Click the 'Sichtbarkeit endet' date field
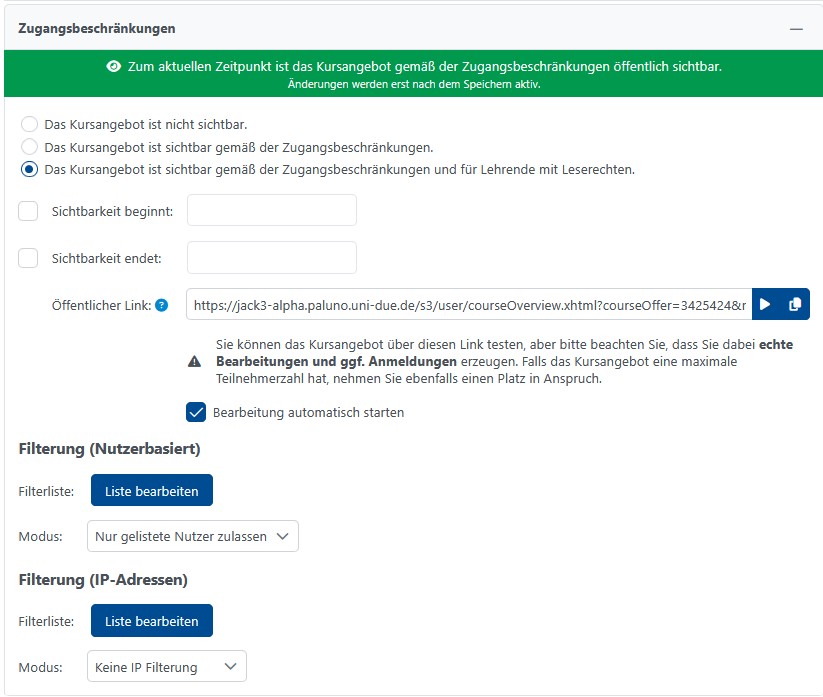Screen dimensions: 823x697 (272, 258)
